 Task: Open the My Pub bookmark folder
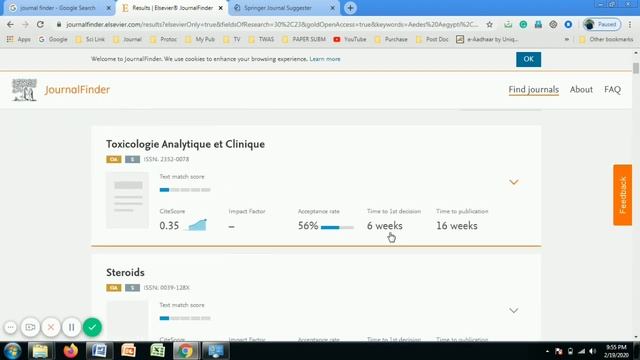pyautogui.click(x=200, y=39)
